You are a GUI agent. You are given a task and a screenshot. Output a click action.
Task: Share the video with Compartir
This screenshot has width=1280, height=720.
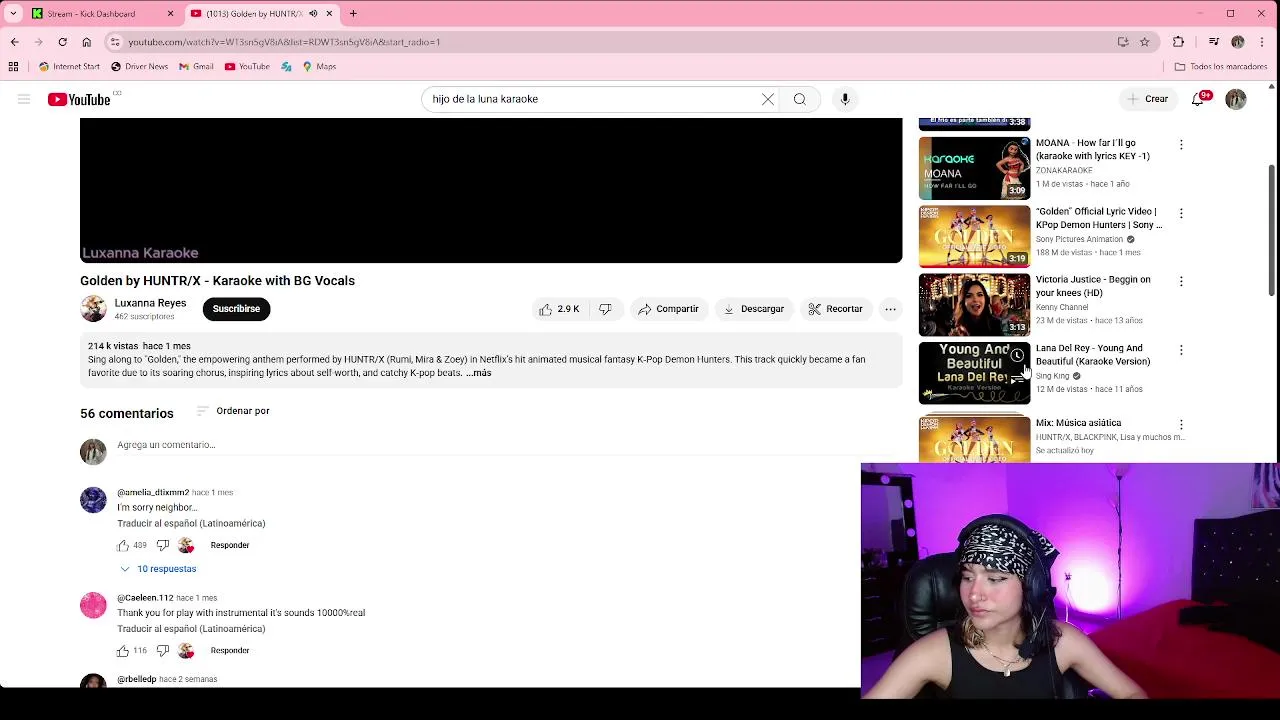pos(668,309)
